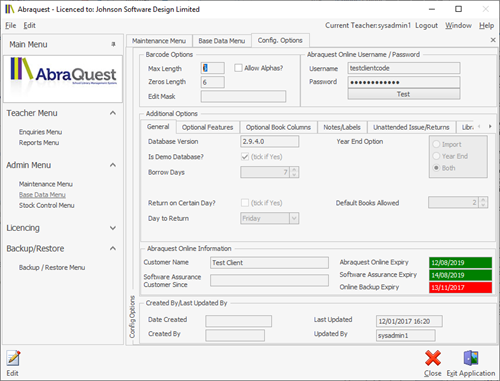Viewport: 500px width, 381px height.
Task: Click the Logout link
Action: tap(426, 25)
